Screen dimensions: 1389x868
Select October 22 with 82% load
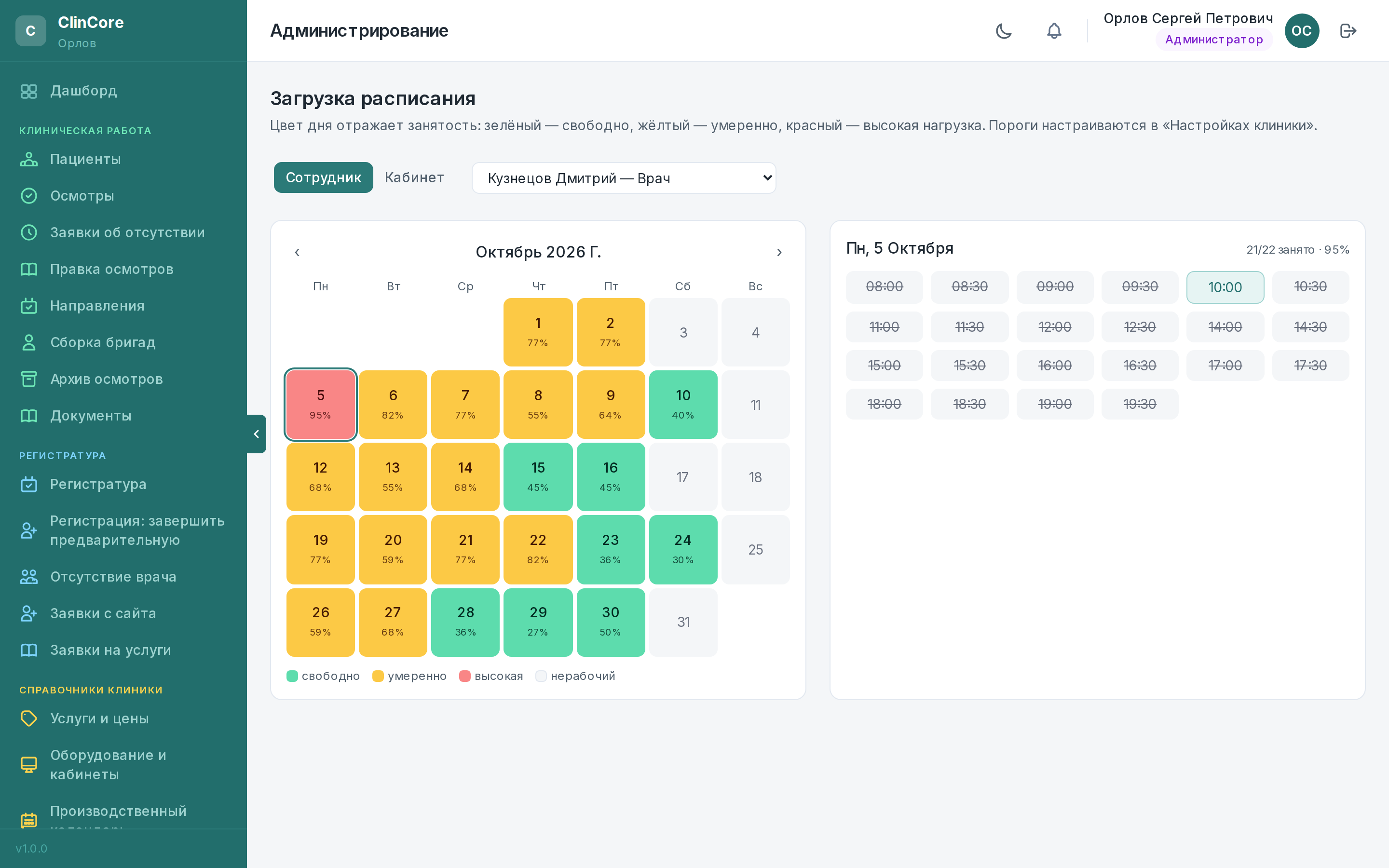(x=538, y=549)
